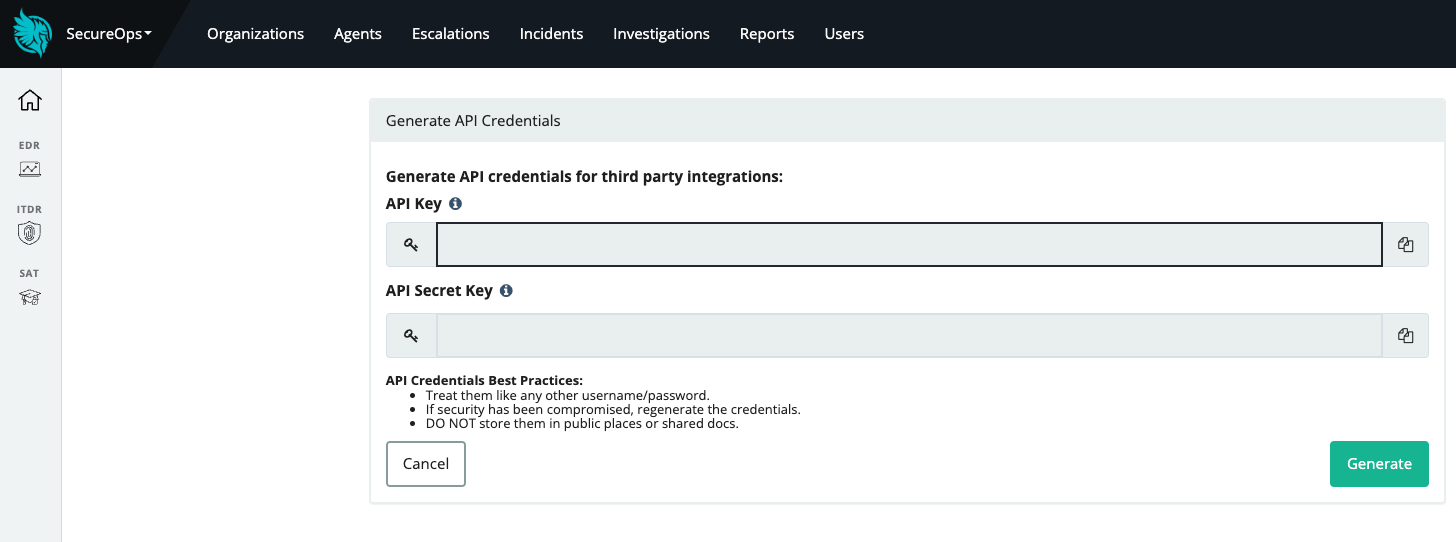Image resolution: width=1456 pixels, height=542 pixels.
Task: Open the ITDR fingerprint shield icon
Action: pyautogui.click(x=30, y=234)
